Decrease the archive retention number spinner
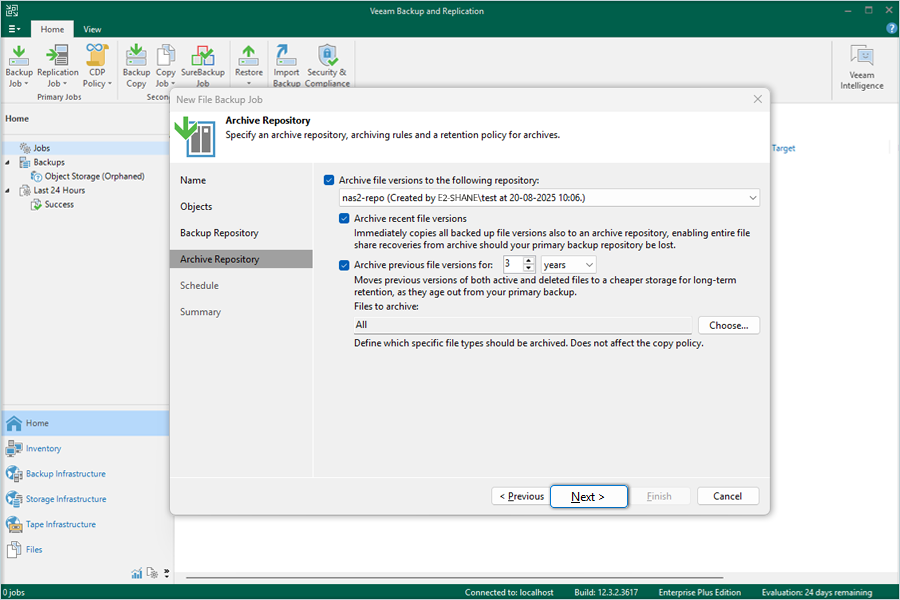900x600 pixels. 529,269
